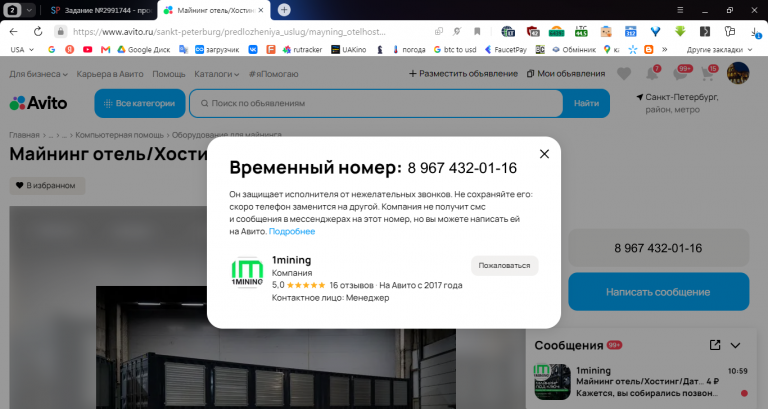Open the Компьютерная помощь breadcrumb
The width and height of the screenshot is (768, 409).
[x=120, y=135]
